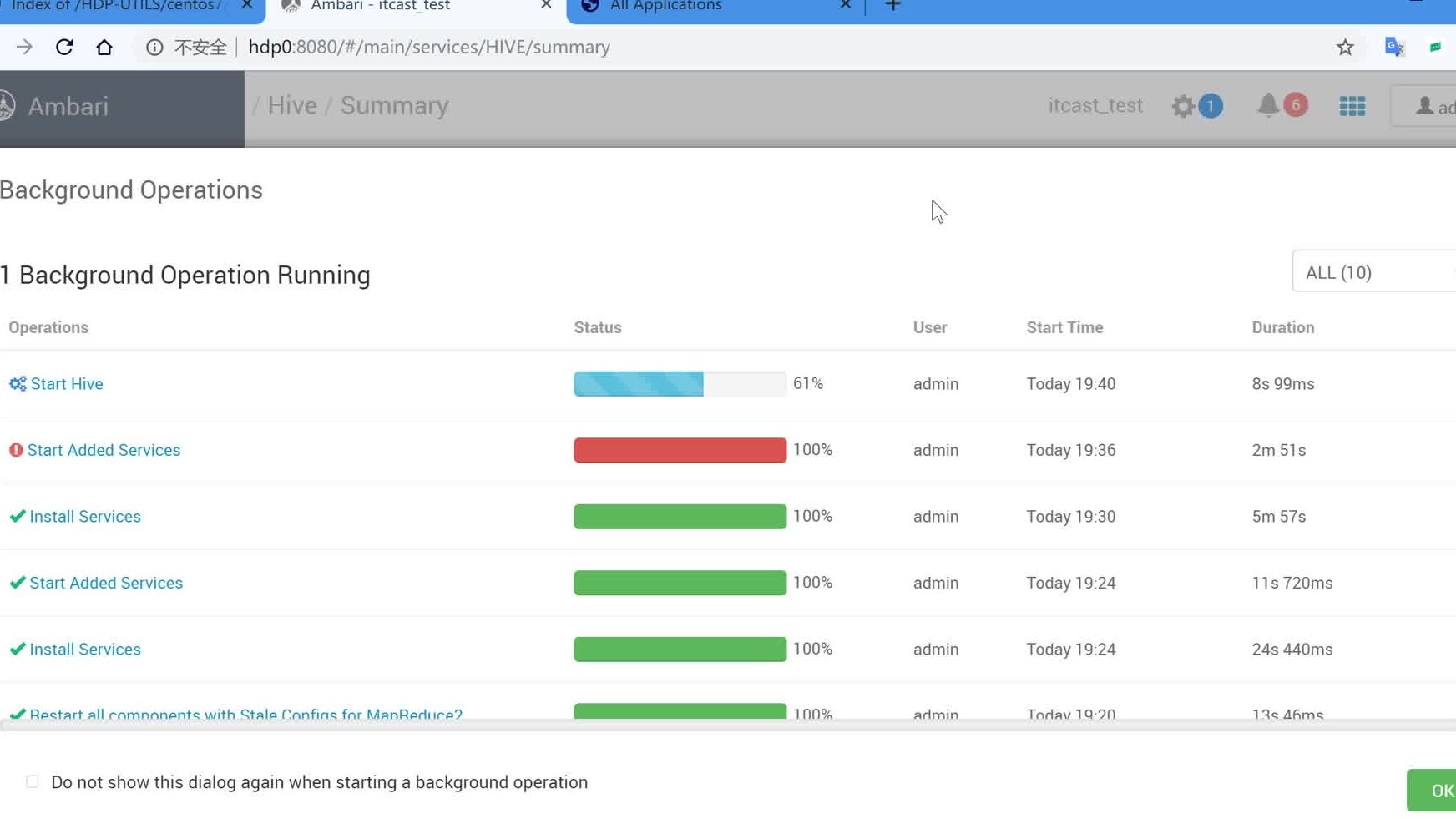This screenshot has width=1456, height=819.
Task: Check 'Do not show this dialog again'
Action: coord(33,782)
